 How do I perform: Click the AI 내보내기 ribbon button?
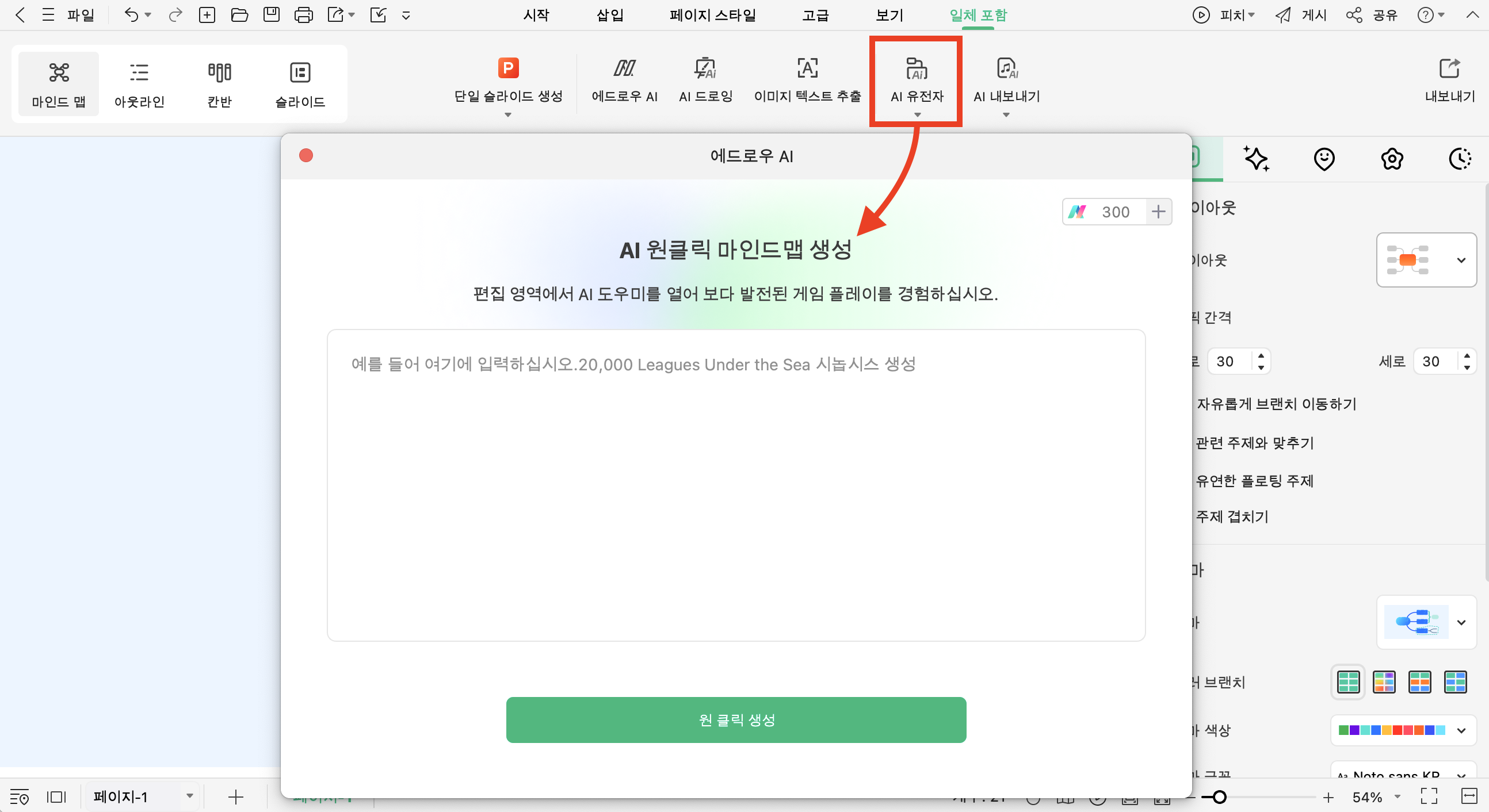(1006, 81)
